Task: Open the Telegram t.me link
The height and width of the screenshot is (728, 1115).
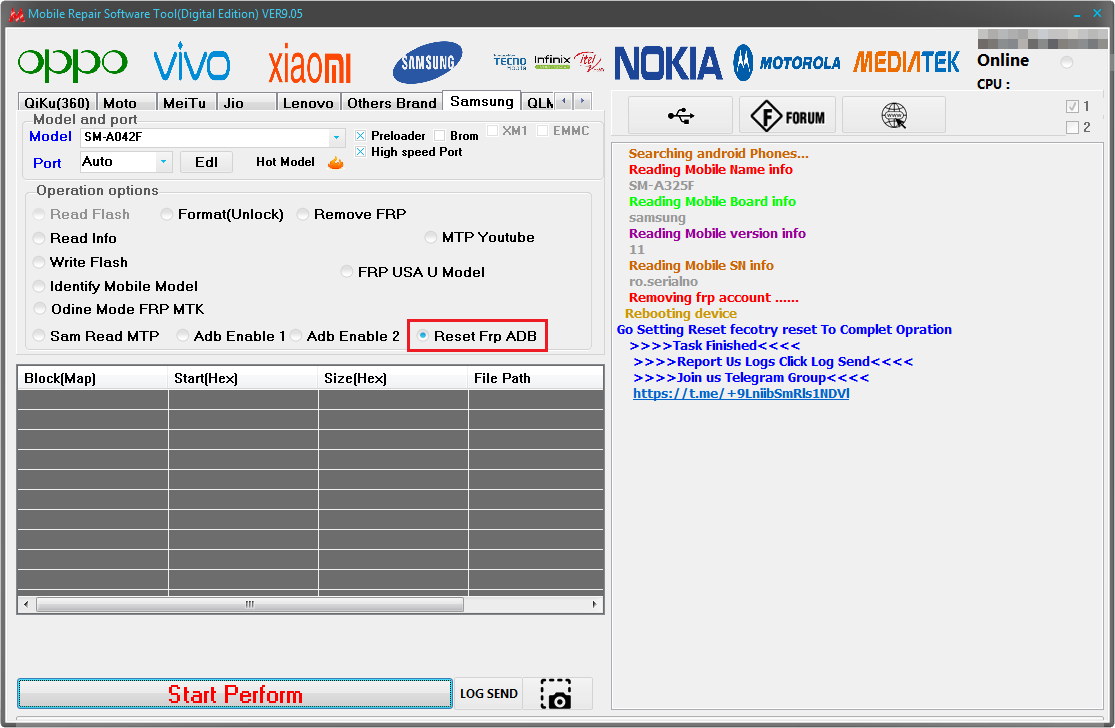Action: point(741,394)
